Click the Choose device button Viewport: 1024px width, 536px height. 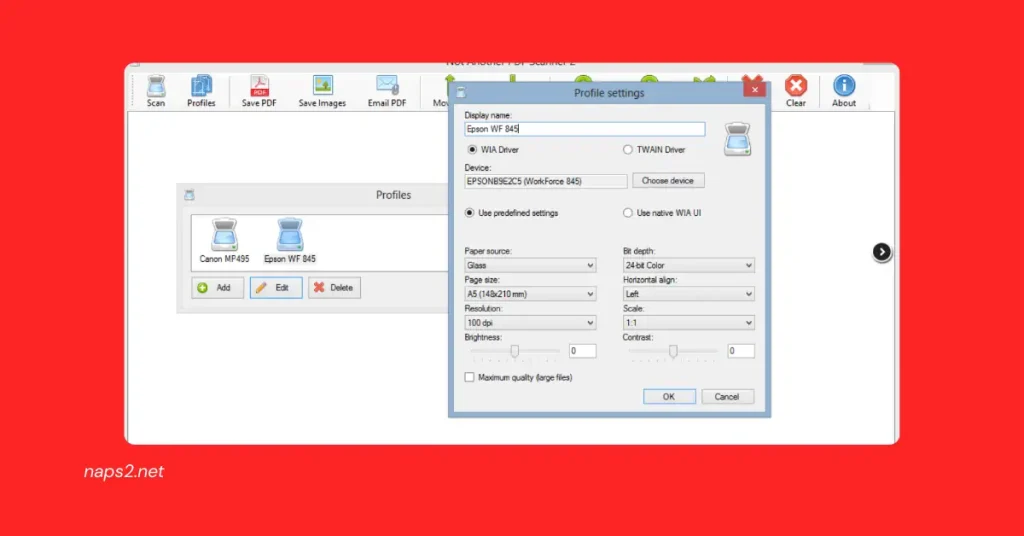coord(668,181)
